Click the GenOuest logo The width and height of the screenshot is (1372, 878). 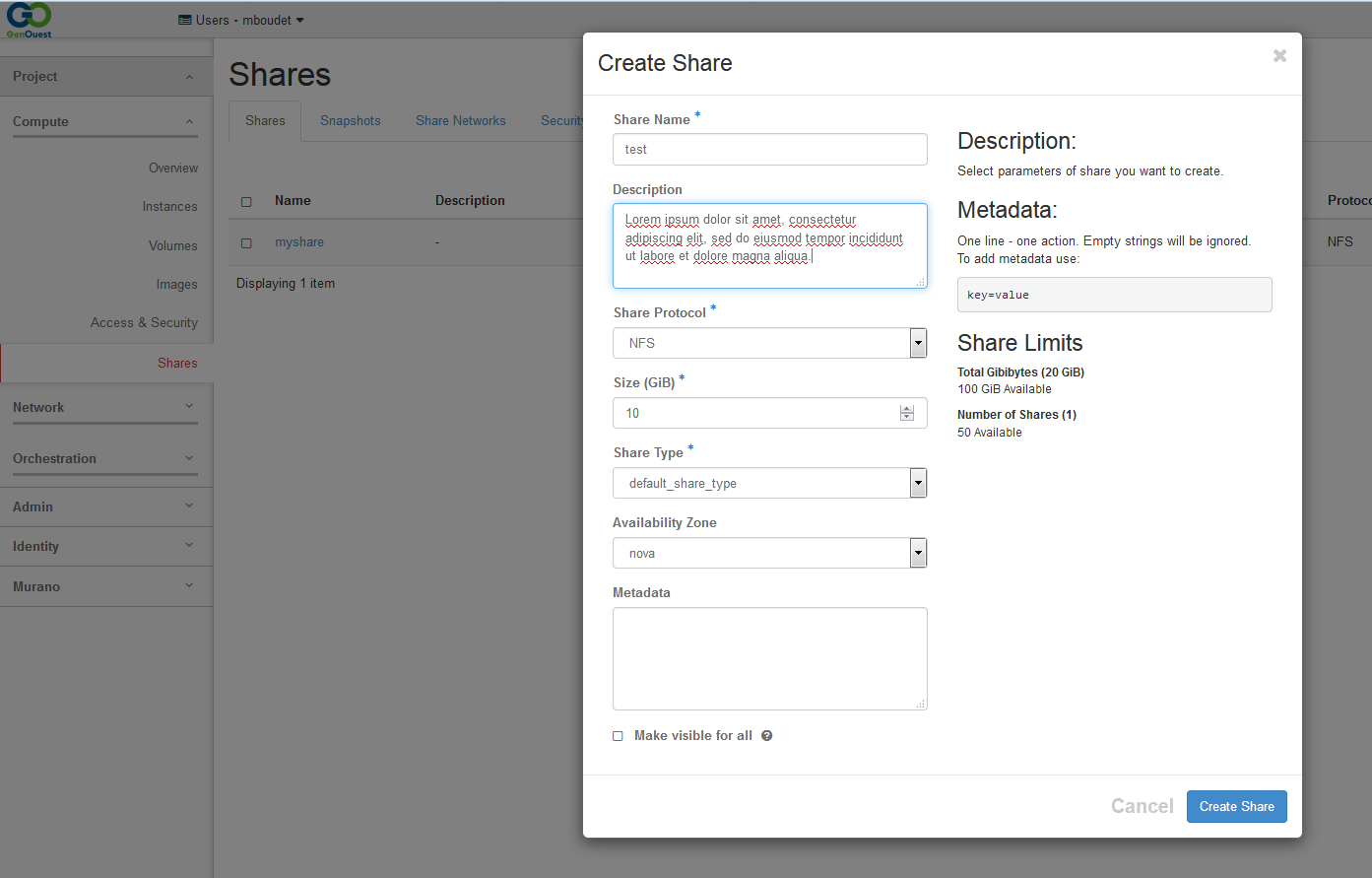tap(29, 21)
